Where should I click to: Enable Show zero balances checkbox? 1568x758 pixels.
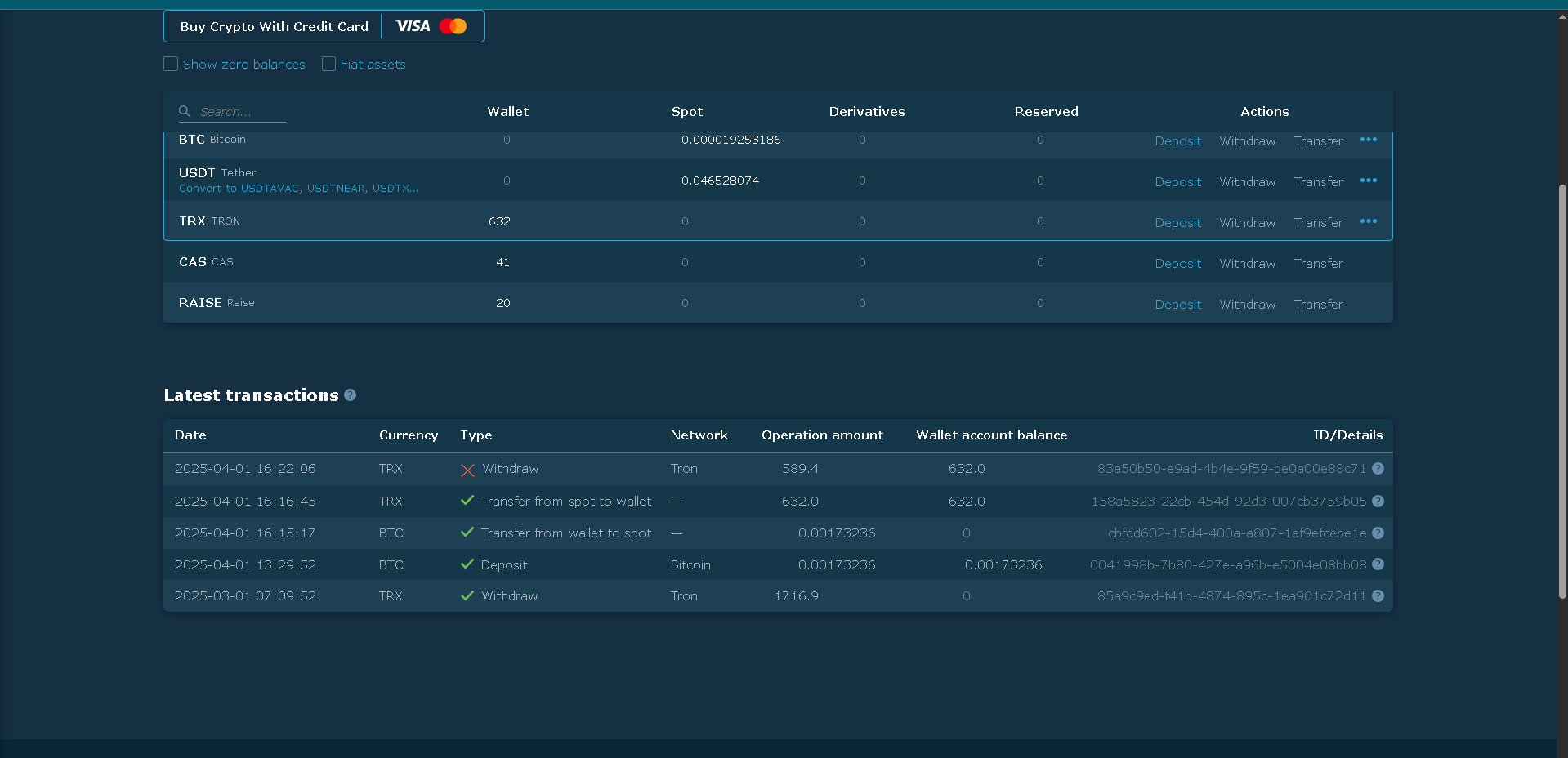click(x=171, y=64)
